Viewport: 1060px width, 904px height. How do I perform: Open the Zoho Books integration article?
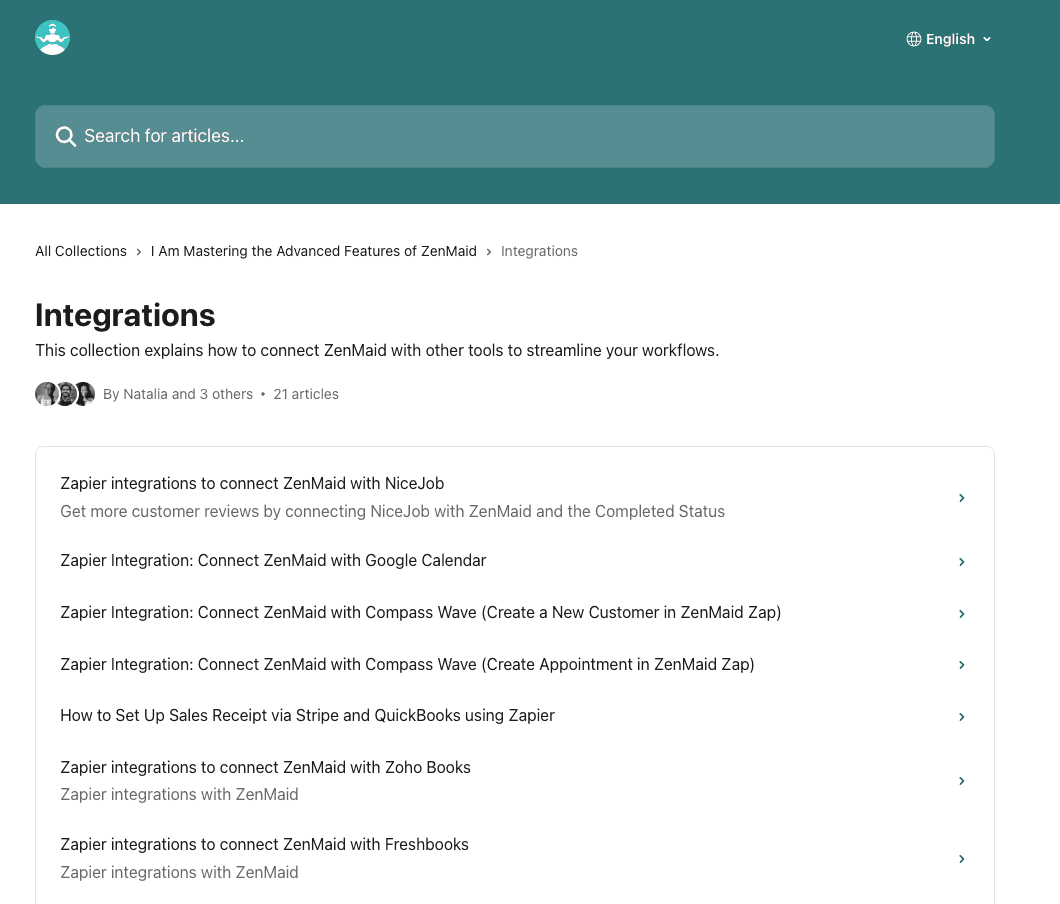point(265,768)
